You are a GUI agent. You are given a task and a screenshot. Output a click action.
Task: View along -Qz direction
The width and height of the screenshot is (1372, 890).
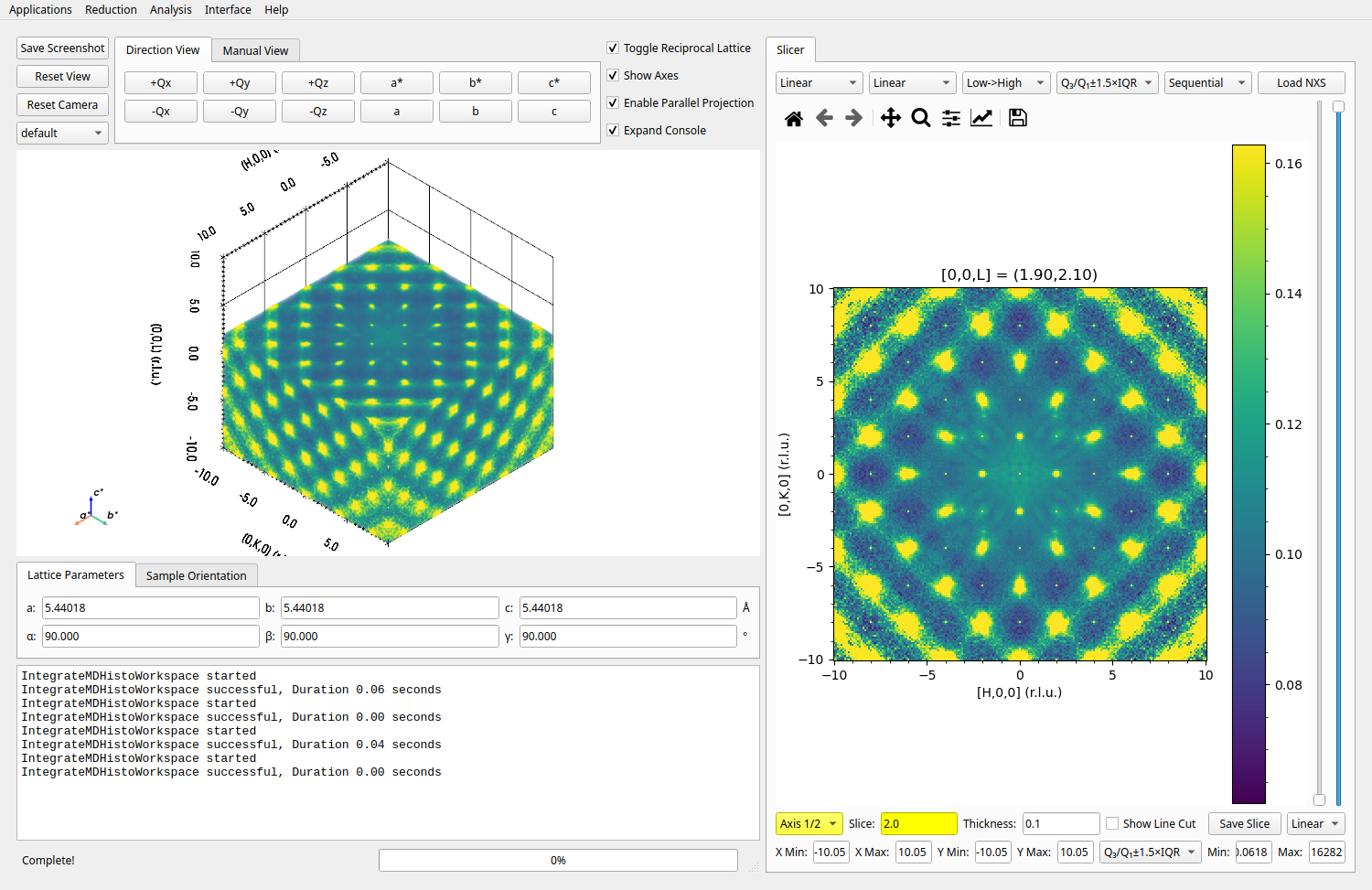click(318, 111)
